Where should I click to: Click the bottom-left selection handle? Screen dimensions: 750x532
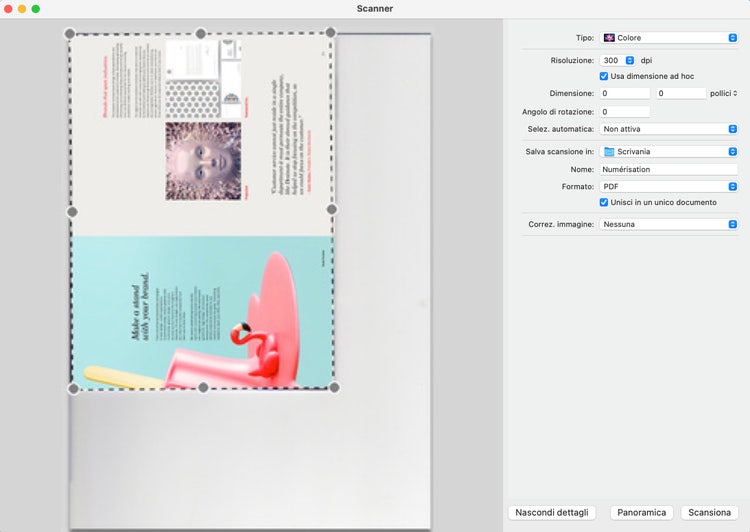pyautogui.click(x=74, y=388)
